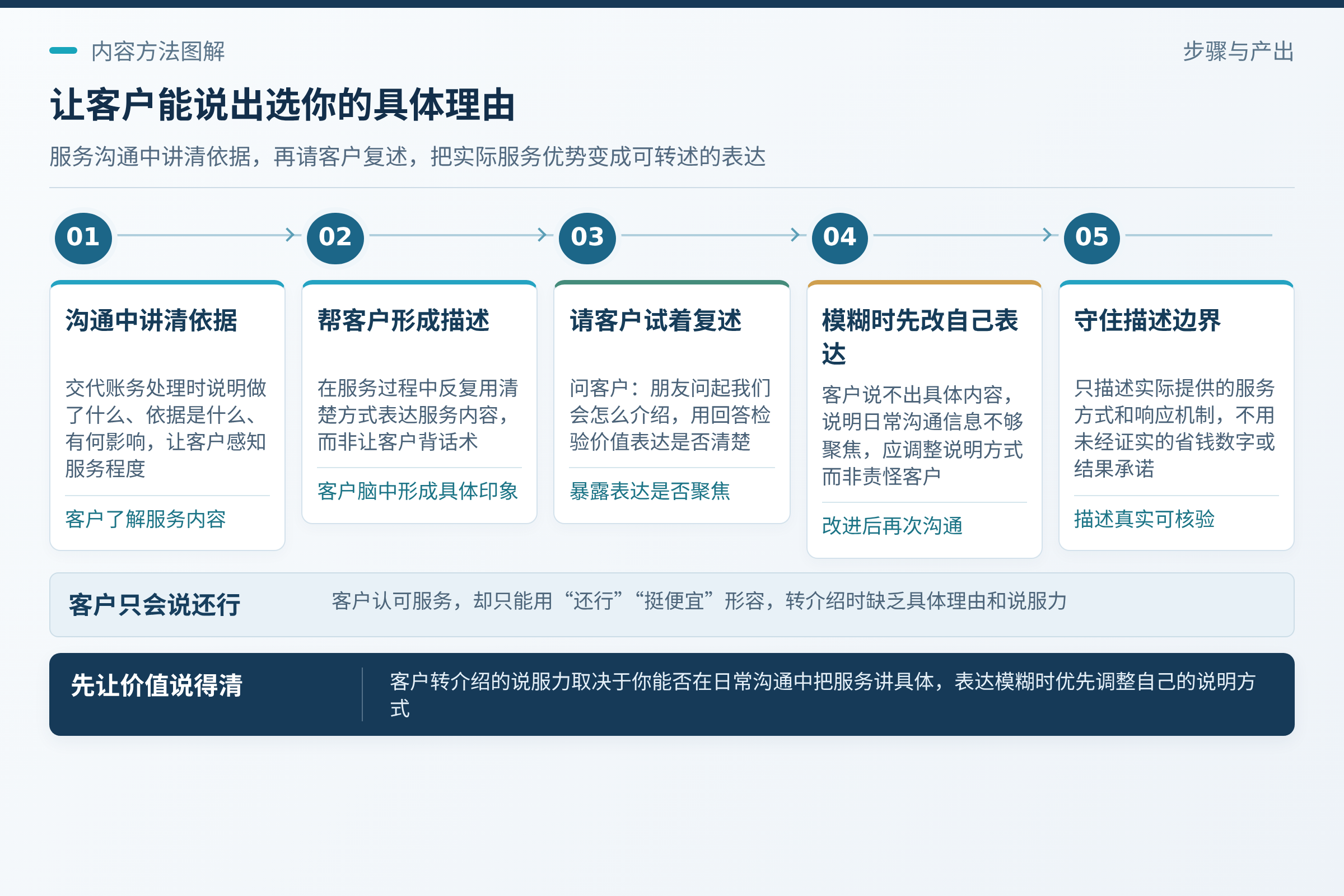The image size is (1344, 896).
Task: Click the card heading 沟通中讲清依据
Action: [151, 320]
